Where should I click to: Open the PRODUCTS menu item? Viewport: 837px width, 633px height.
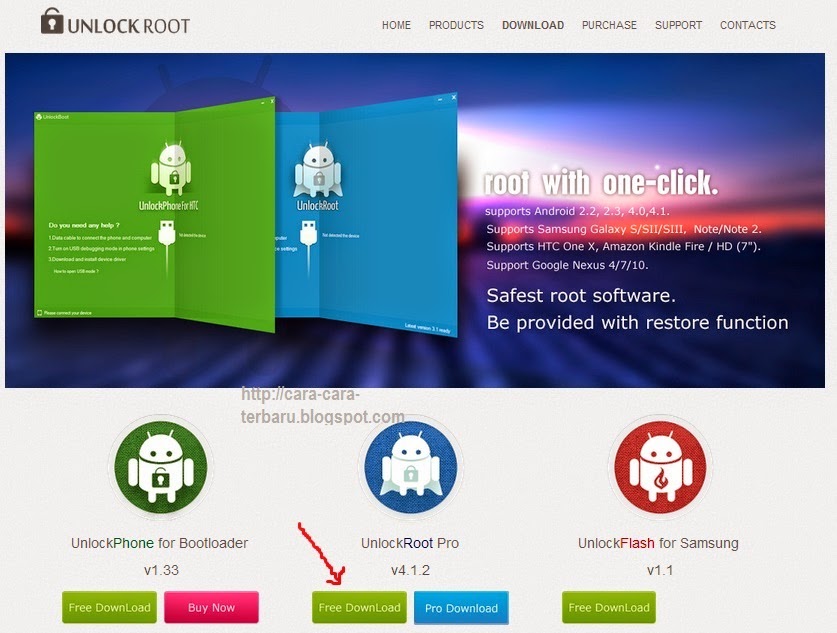tap(456, 25)
